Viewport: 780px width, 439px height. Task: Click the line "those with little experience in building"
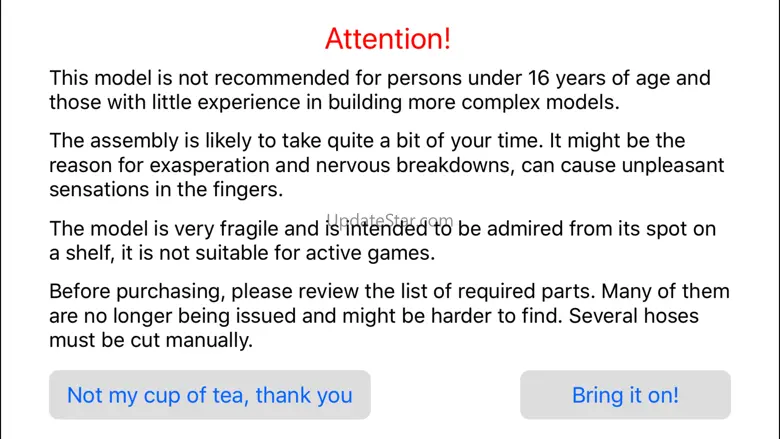(334, 102)
